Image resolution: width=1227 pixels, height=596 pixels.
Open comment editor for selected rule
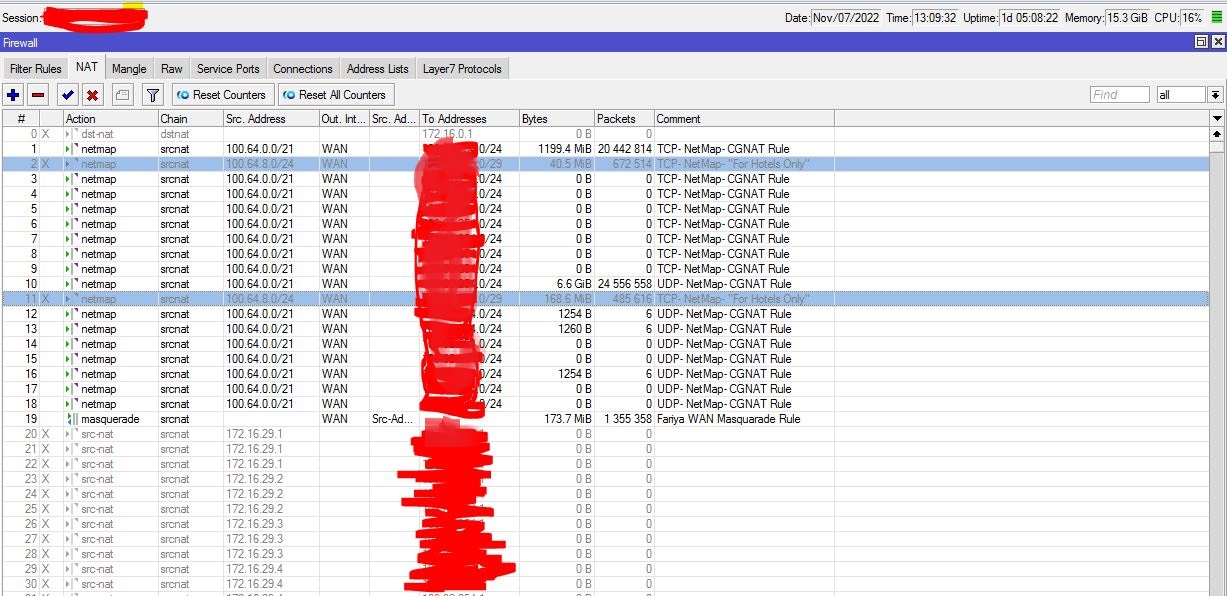121,94
